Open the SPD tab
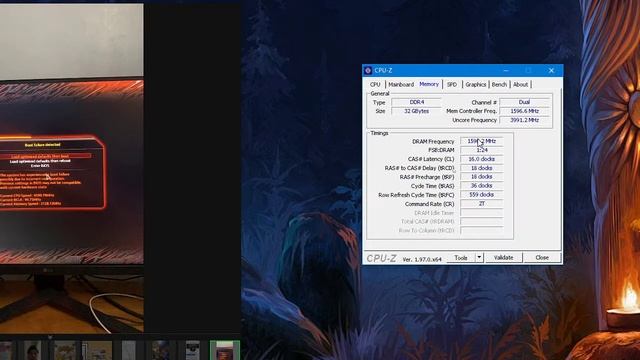Image resolution: width=640 pixels, height=360 pixels. pos(452,84)
